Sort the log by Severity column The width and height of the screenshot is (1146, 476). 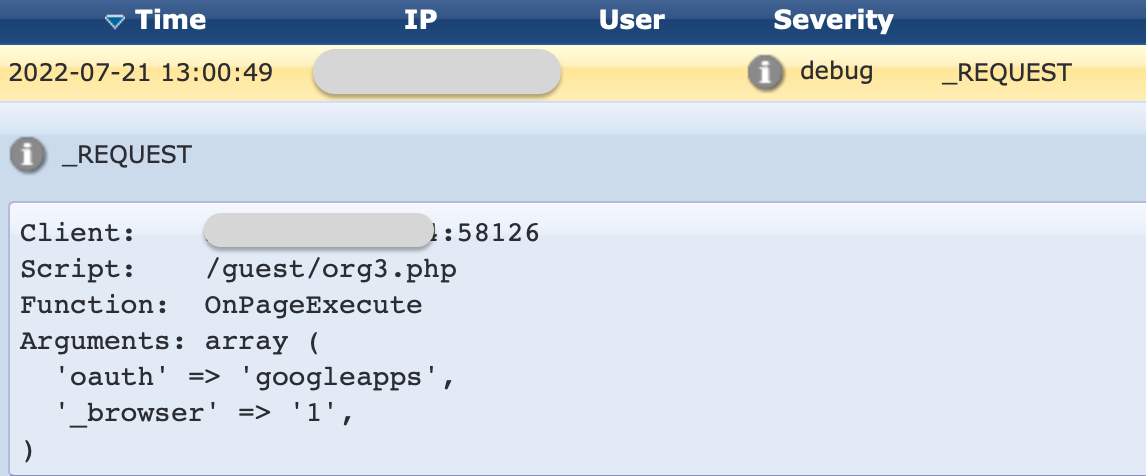pos(833,20)
